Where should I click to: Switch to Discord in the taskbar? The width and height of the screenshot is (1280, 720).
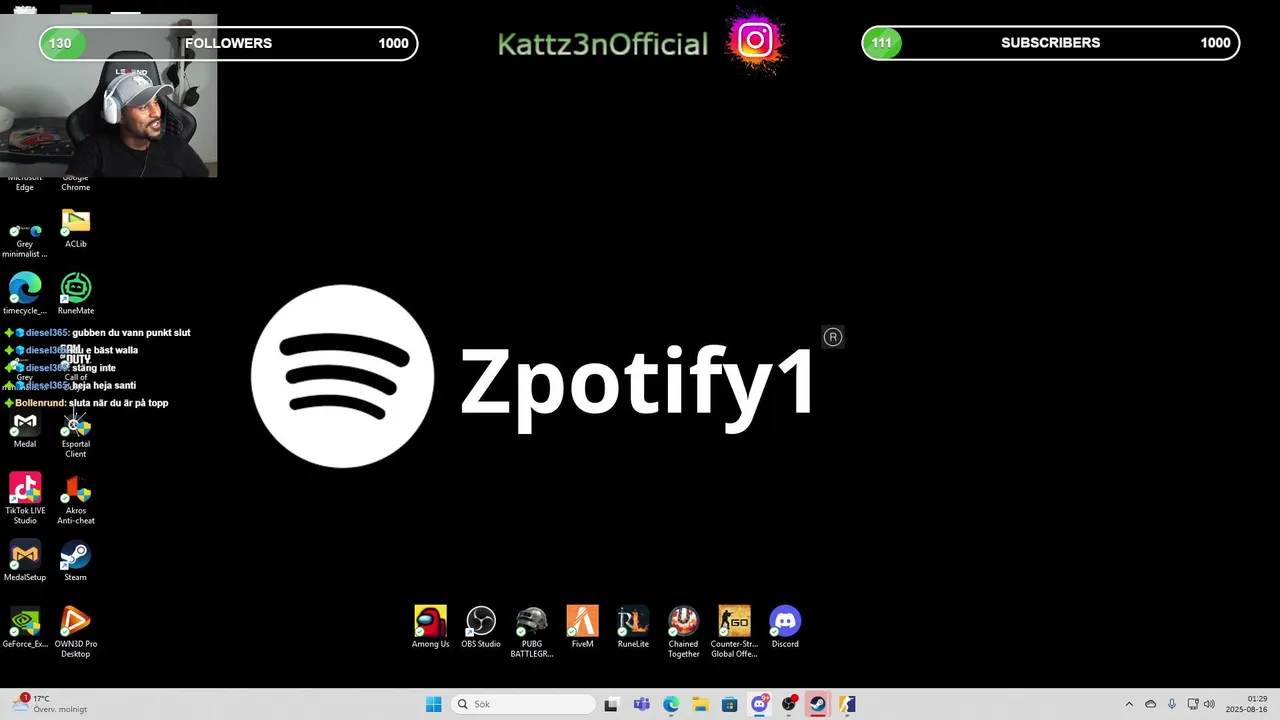(759, 704)
